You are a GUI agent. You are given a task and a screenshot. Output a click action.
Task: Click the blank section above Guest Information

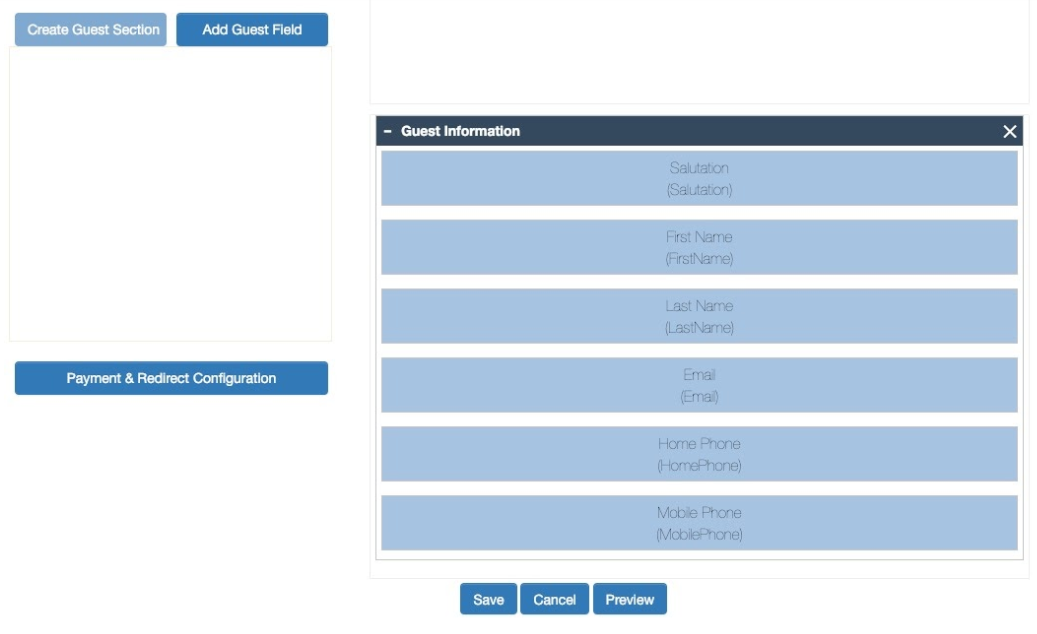pos(699,50)
